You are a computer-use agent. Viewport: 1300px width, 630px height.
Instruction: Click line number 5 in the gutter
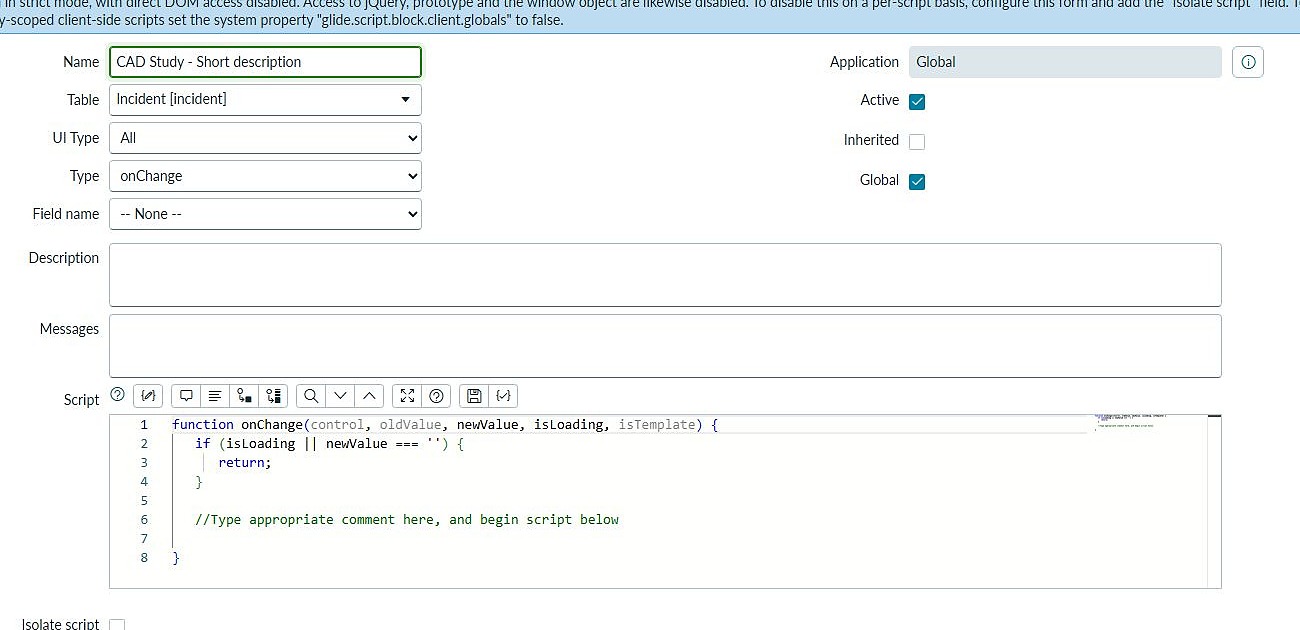point(143,501)
